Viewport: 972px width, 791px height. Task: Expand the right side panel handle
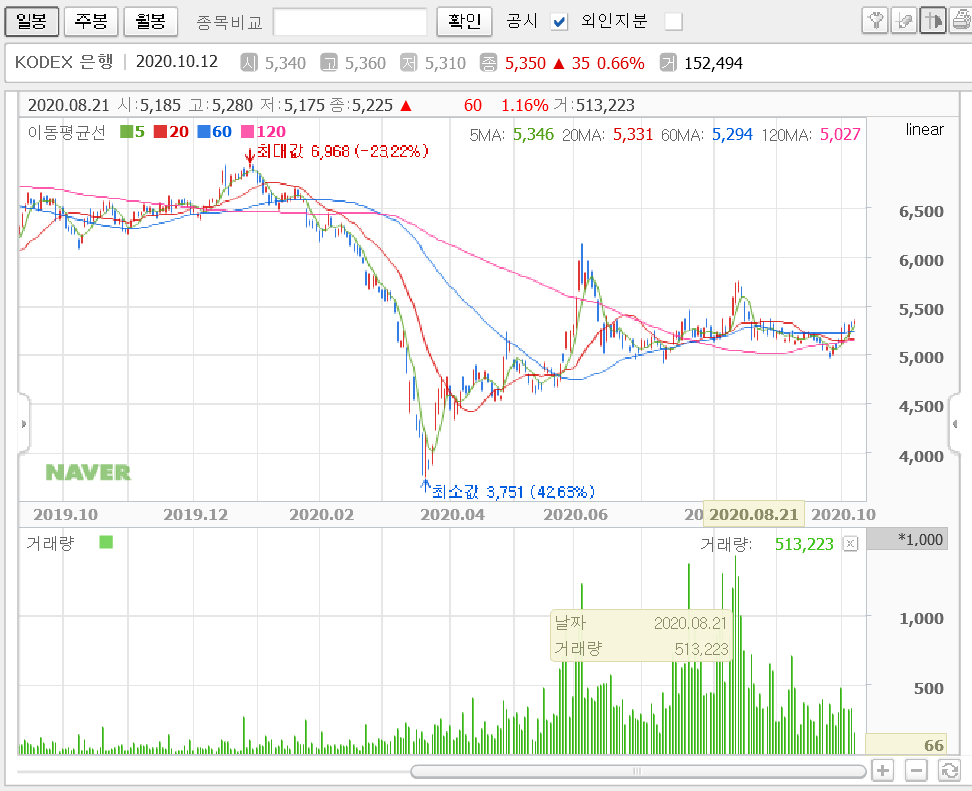click(955, 424)
